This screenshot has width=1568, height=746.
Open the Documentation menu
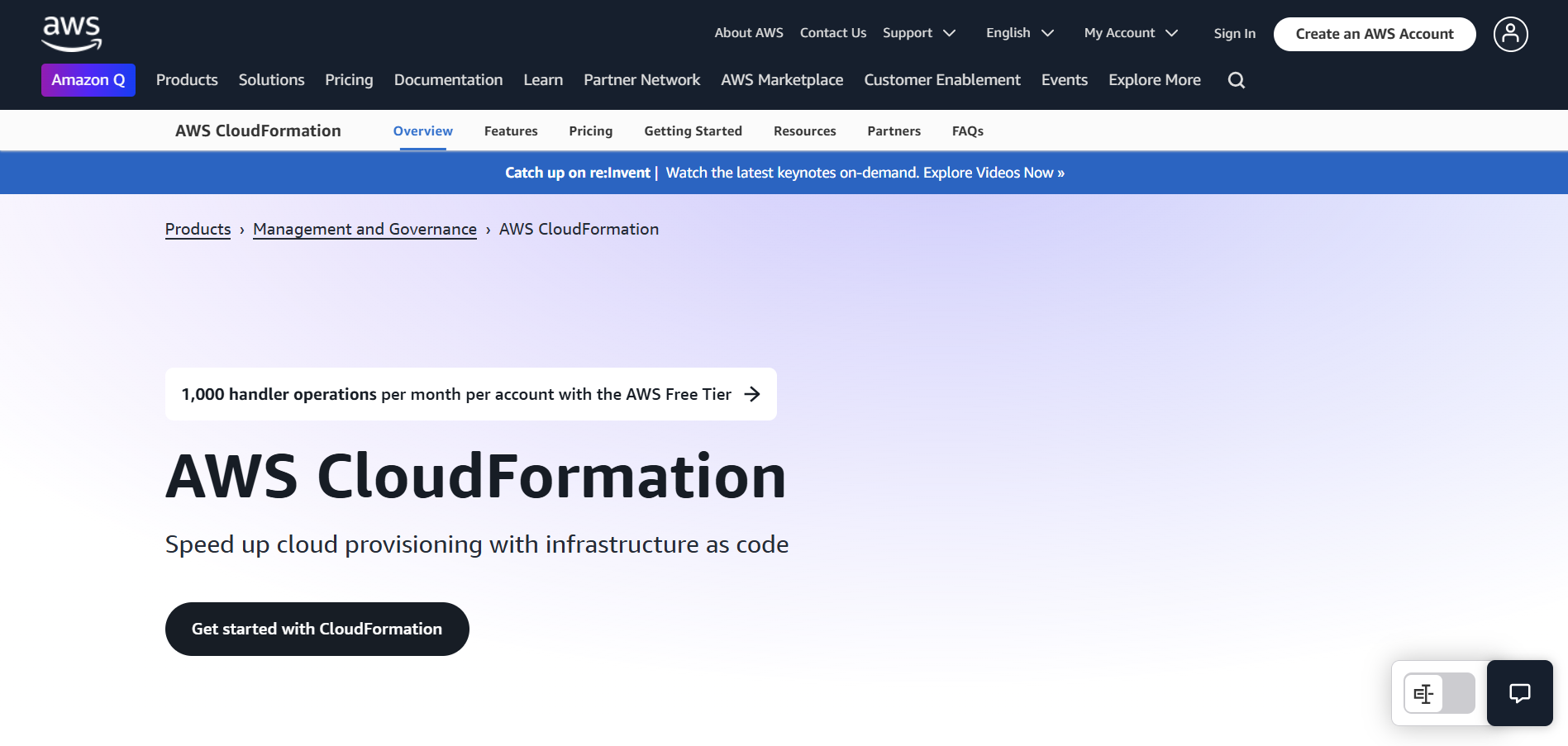448,80
